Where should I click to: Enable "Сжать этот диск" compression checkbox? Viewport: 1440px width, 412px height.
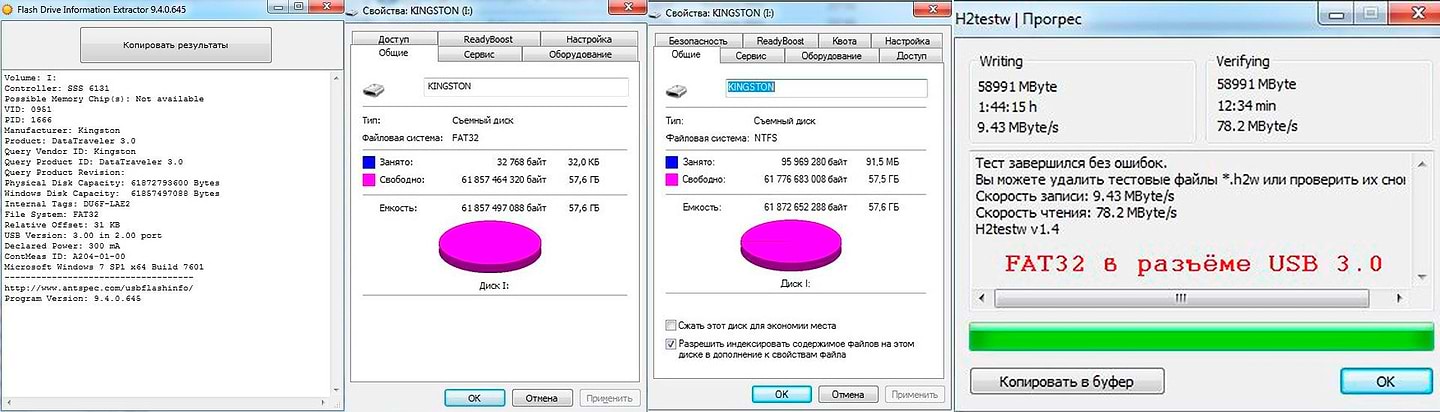[670, 325]
